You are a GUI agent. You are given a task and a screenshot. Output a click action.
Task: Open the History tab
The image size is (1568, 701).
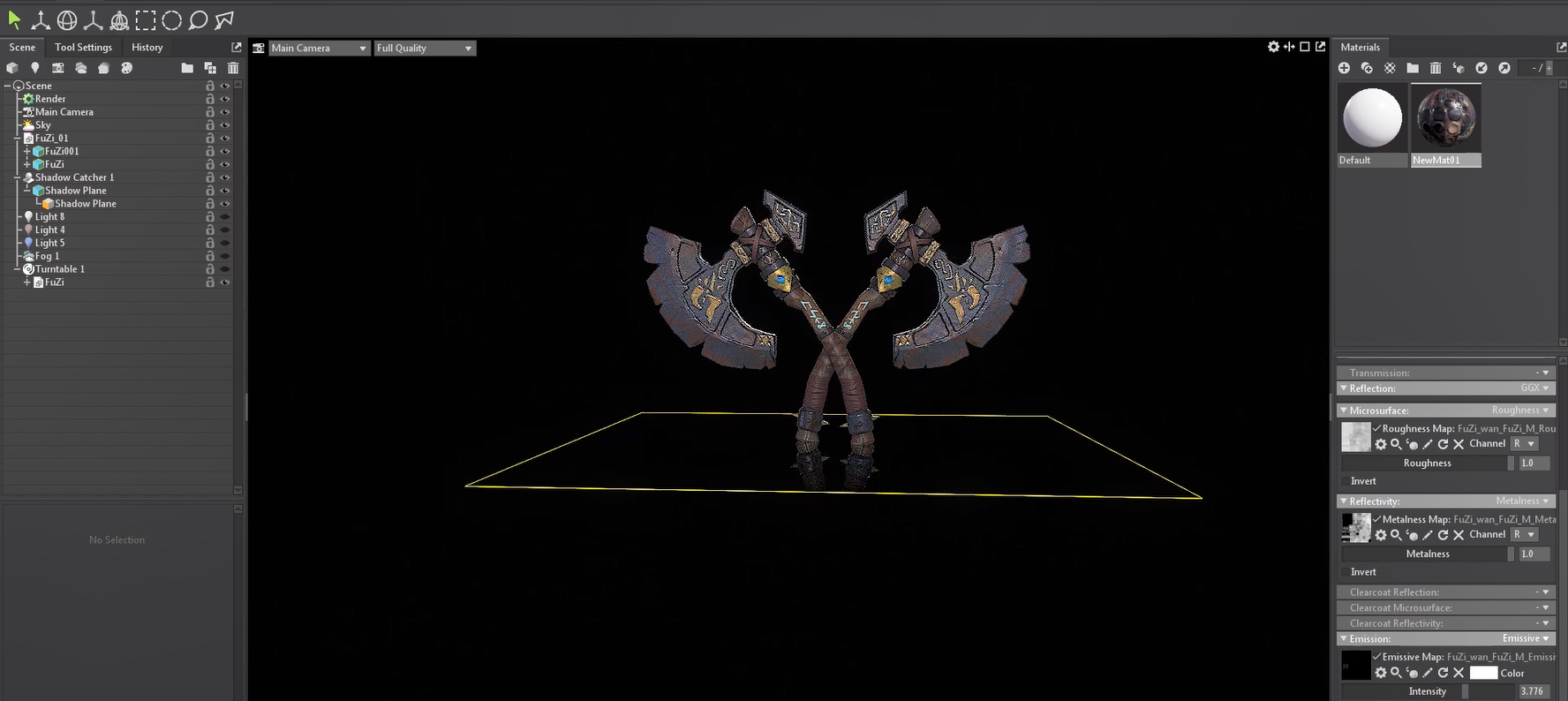point(147,47)
